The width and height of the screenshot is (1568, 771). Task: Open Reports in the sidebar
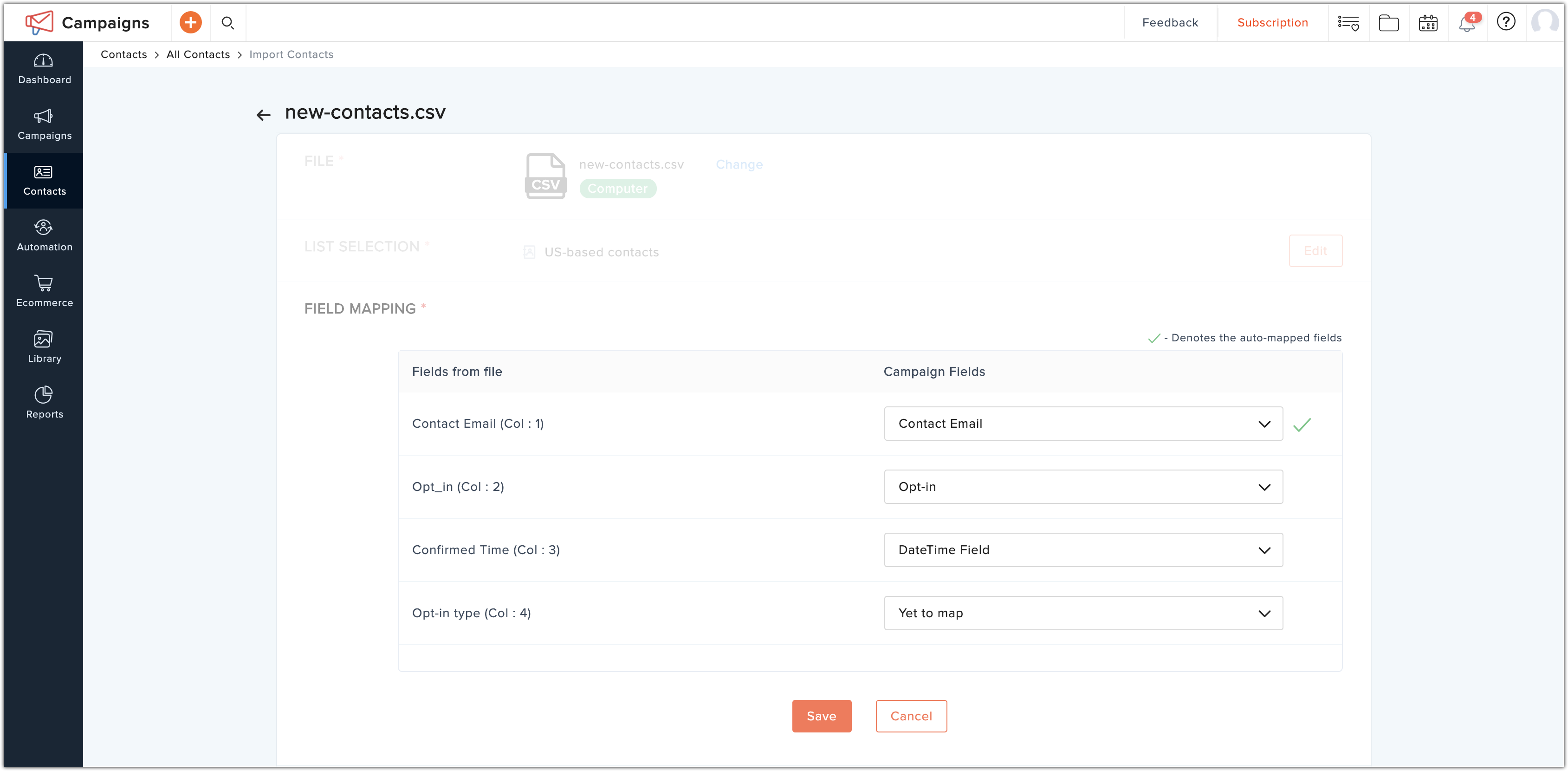(45, 403)
